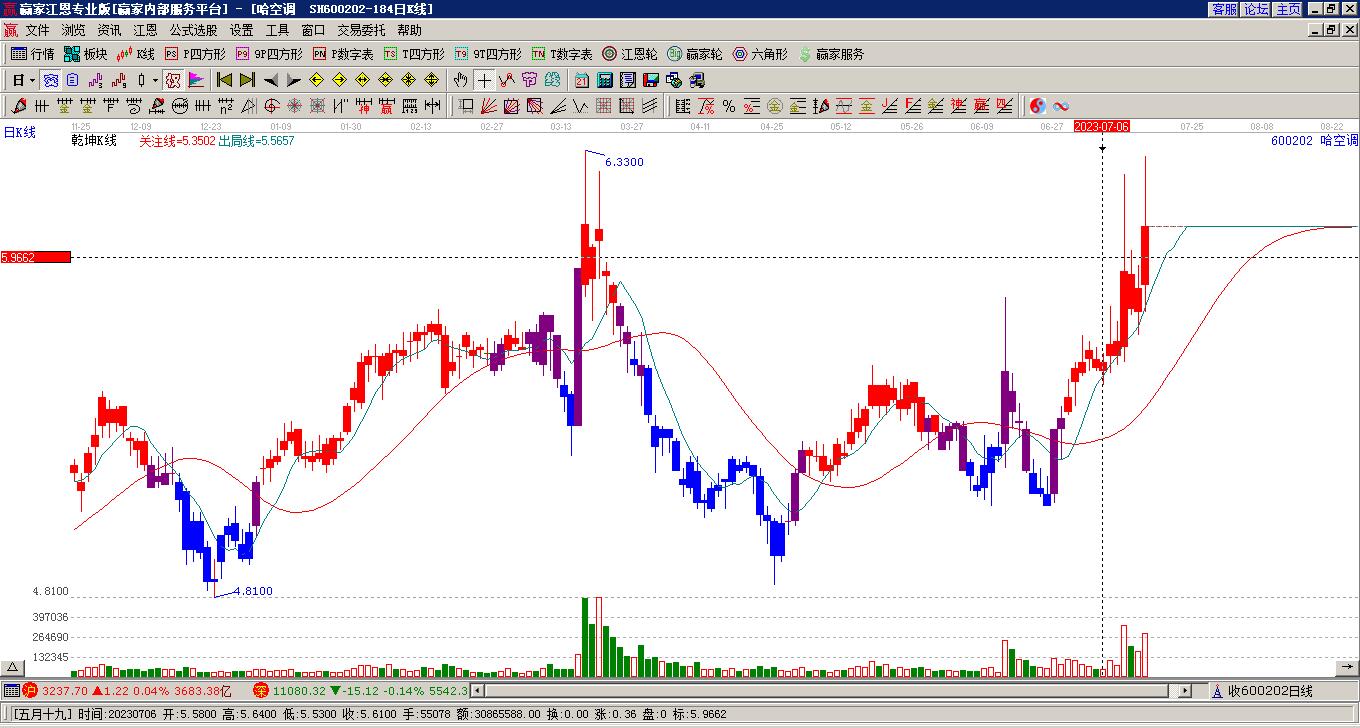Switch to the K线 chart view
Screen dimensions: 1360x728
135,54
